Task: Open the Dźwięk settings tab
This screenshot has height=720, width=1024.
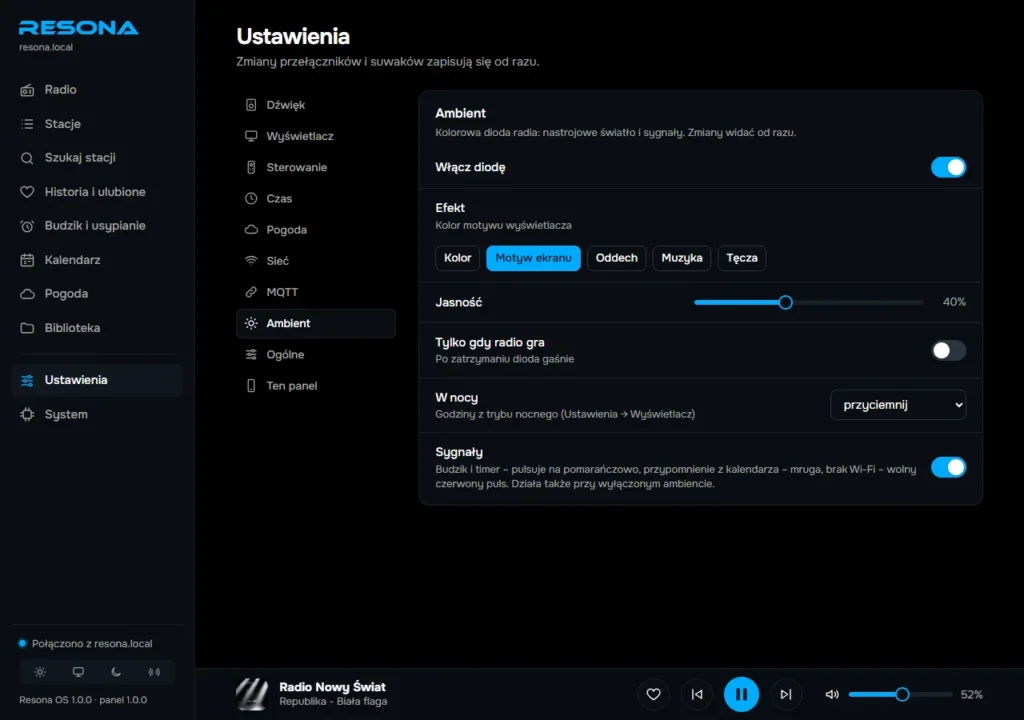Action: tap(316, 105)
